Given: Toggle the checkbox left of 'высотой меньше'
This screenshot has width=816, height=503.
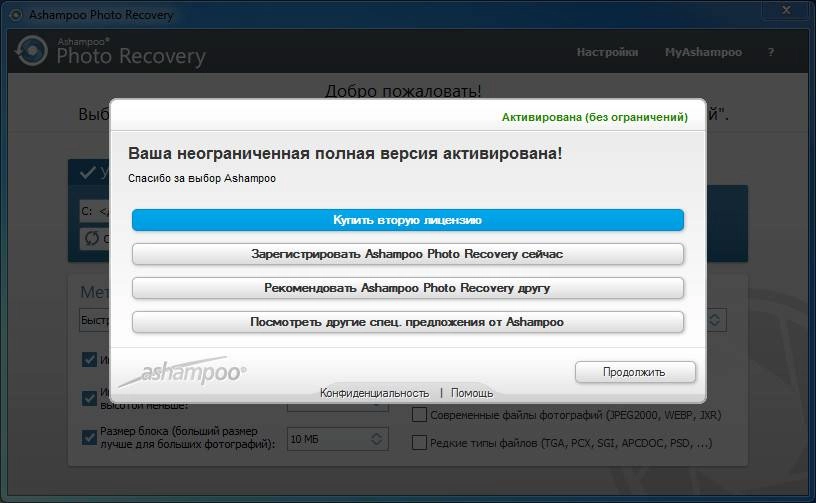Looking at the screenshot, I should point(89,398).
